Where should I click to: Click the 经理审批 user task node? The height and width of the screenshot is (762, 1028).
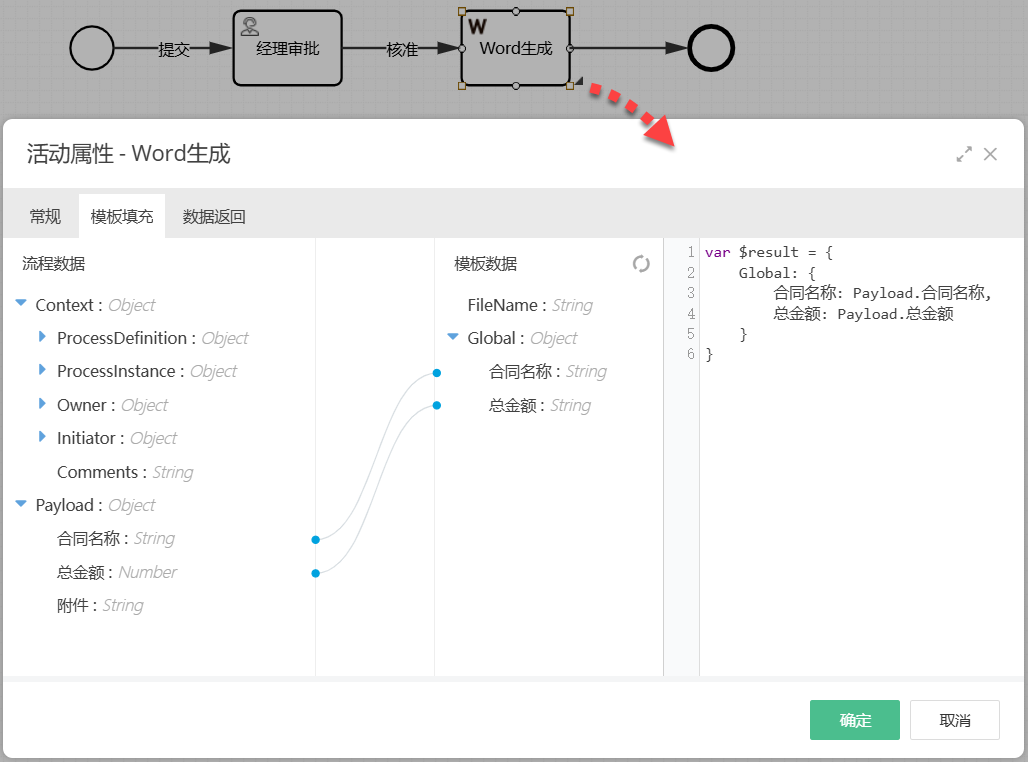287,48
